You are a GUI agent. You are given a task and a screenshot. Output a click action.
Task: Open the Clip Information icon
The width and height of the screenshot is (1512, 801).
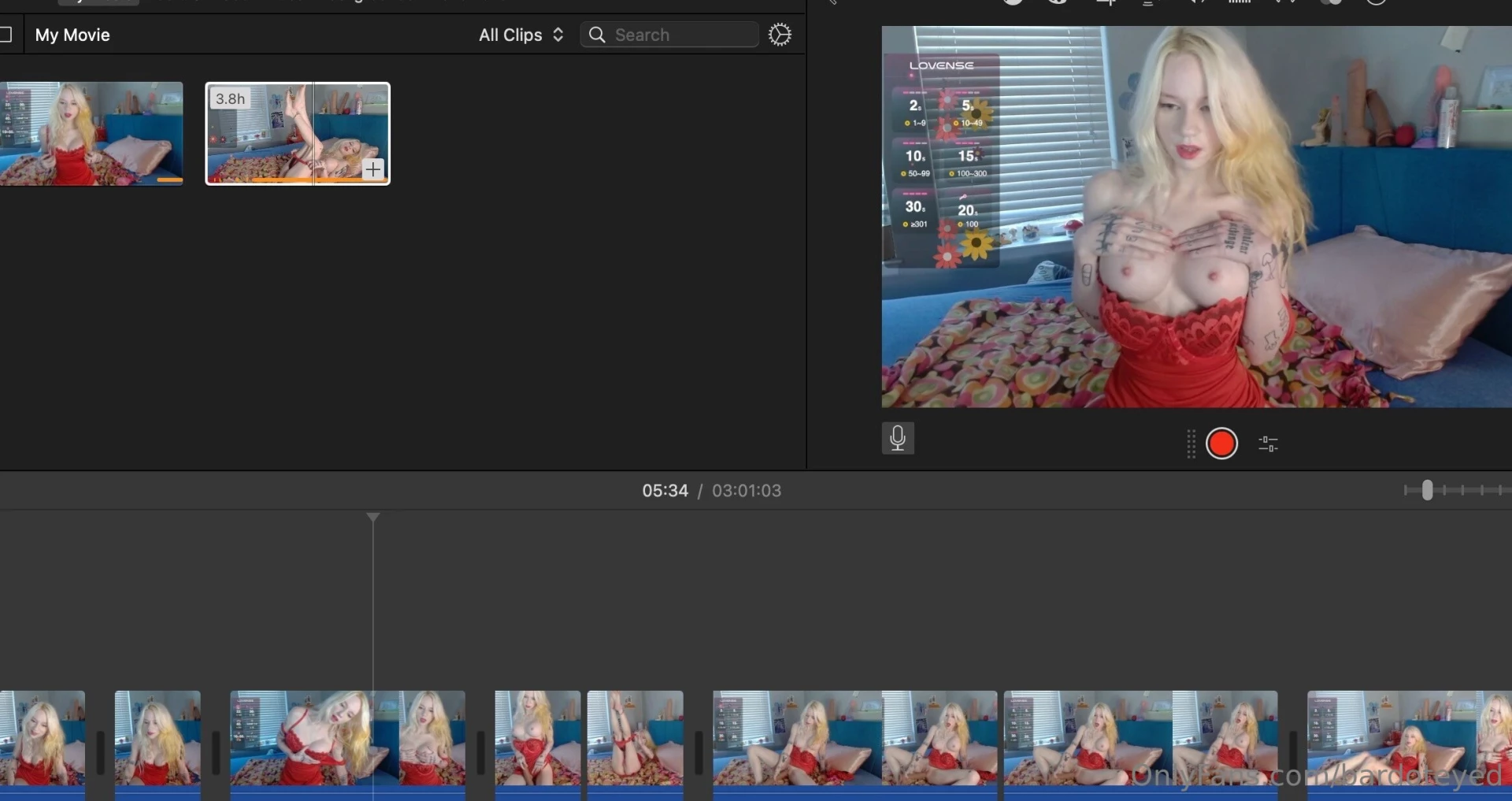(x=1377, y=3)
